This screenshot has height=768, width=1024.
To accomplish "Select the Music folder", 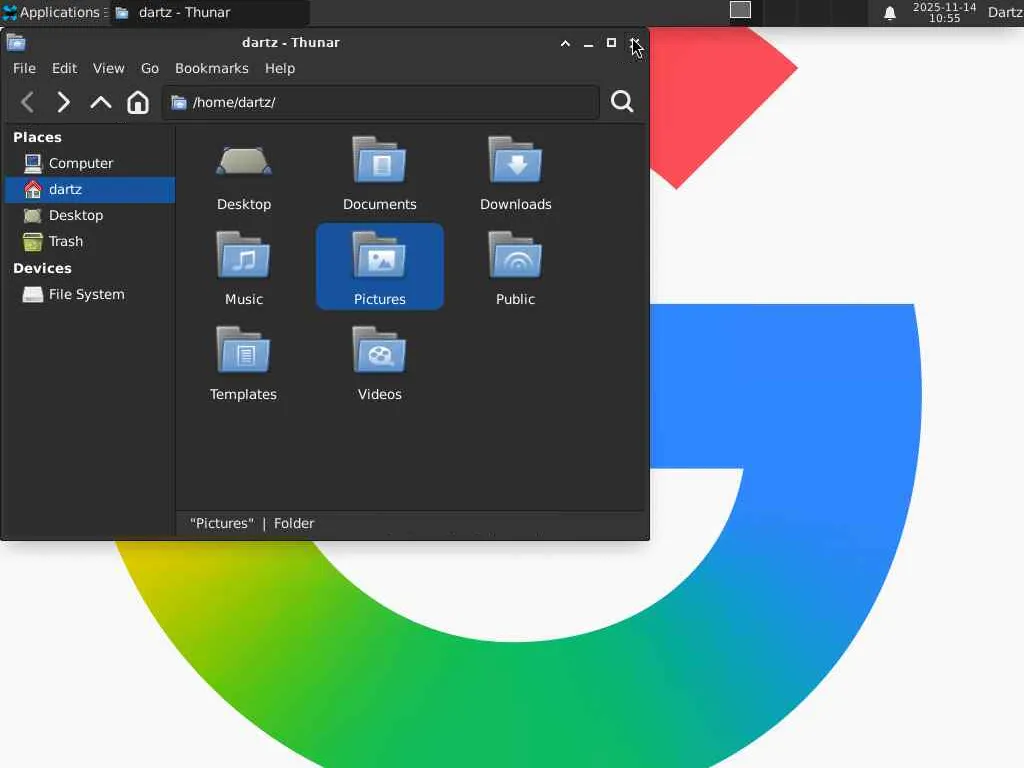I will point(244,268).
